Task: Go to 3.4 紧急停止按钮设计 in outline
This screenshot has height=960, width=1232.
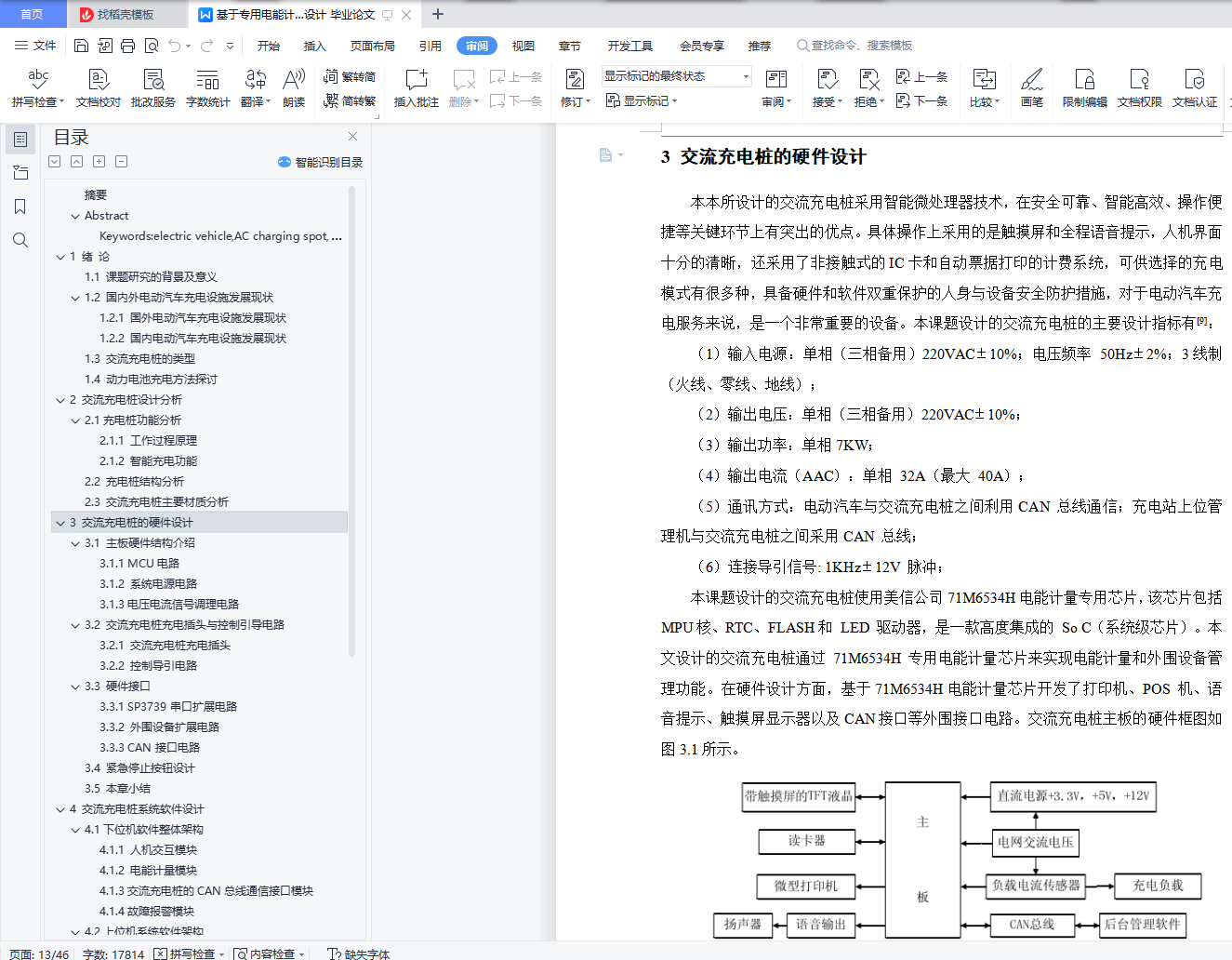Action: pyautogui.click(x=139, y=768)
